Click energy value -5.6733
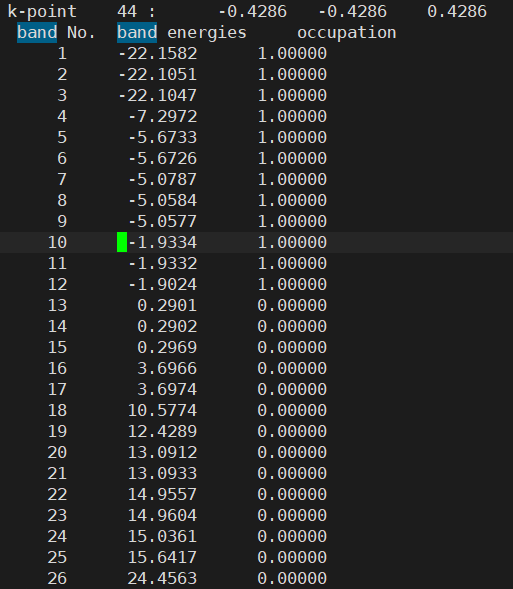The height and width of the screenshot is (589, 513). (x=162, y=138)
